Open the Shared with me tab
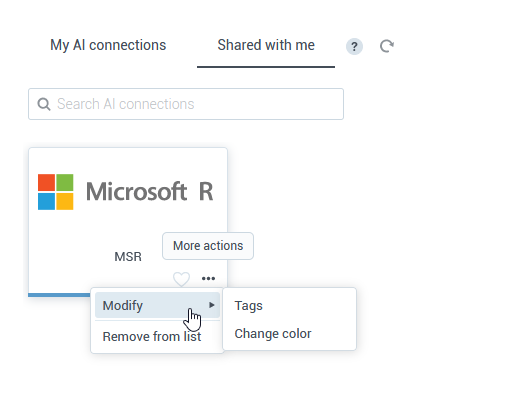 pyautogui.click(x=266, y=45)
